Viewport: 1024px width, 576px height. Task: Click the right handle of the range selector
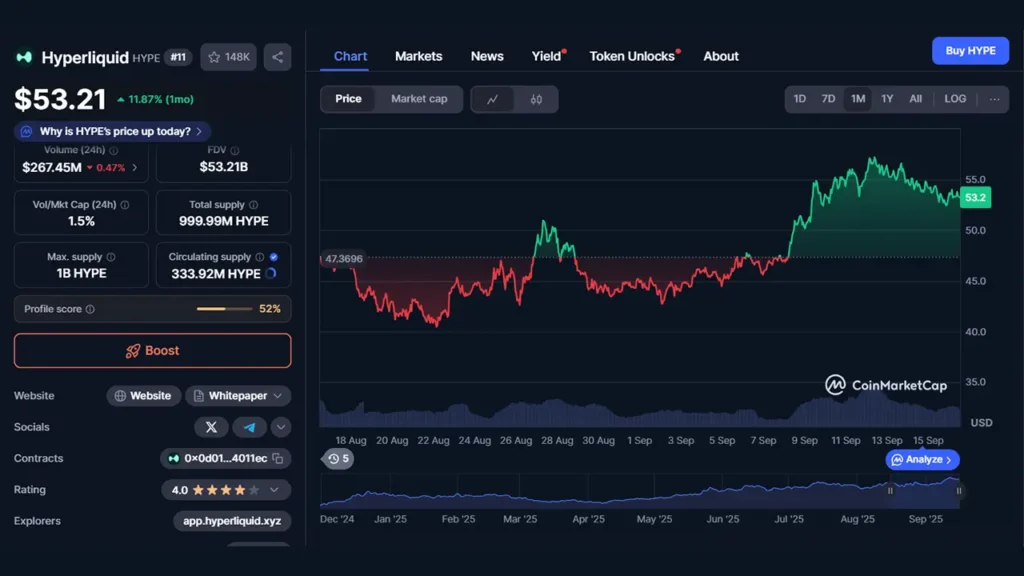(x=959, y=490)
